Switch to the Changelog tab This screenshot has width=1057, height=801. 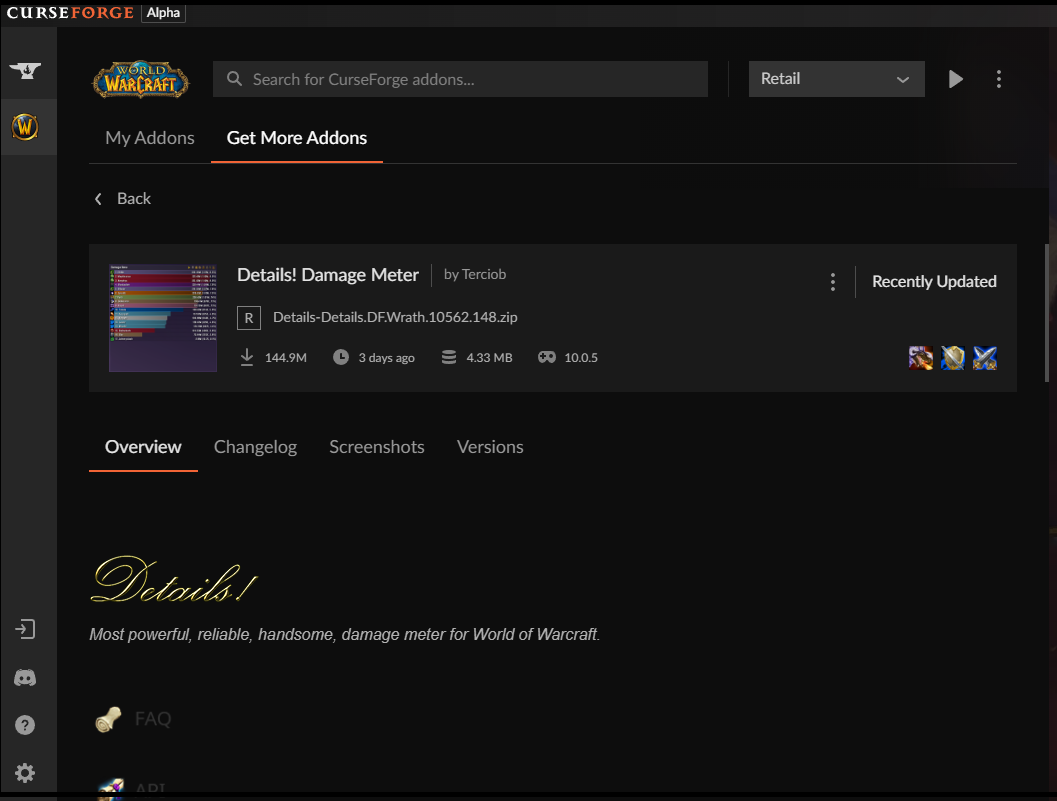[255, 447]
